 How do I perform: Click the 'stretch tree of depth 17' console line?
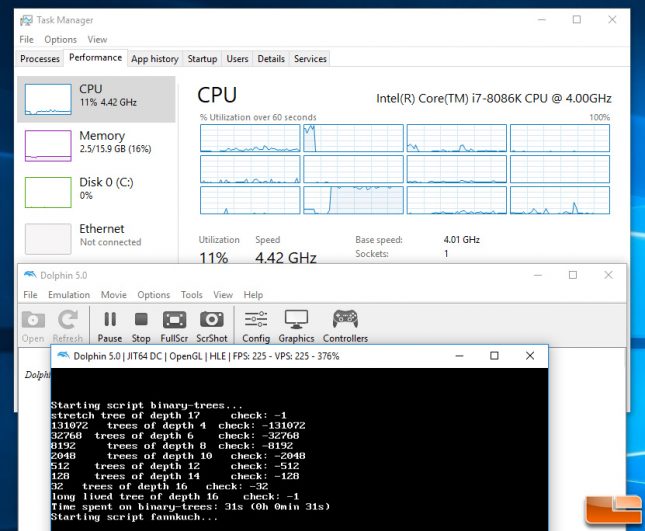point(169,415)
